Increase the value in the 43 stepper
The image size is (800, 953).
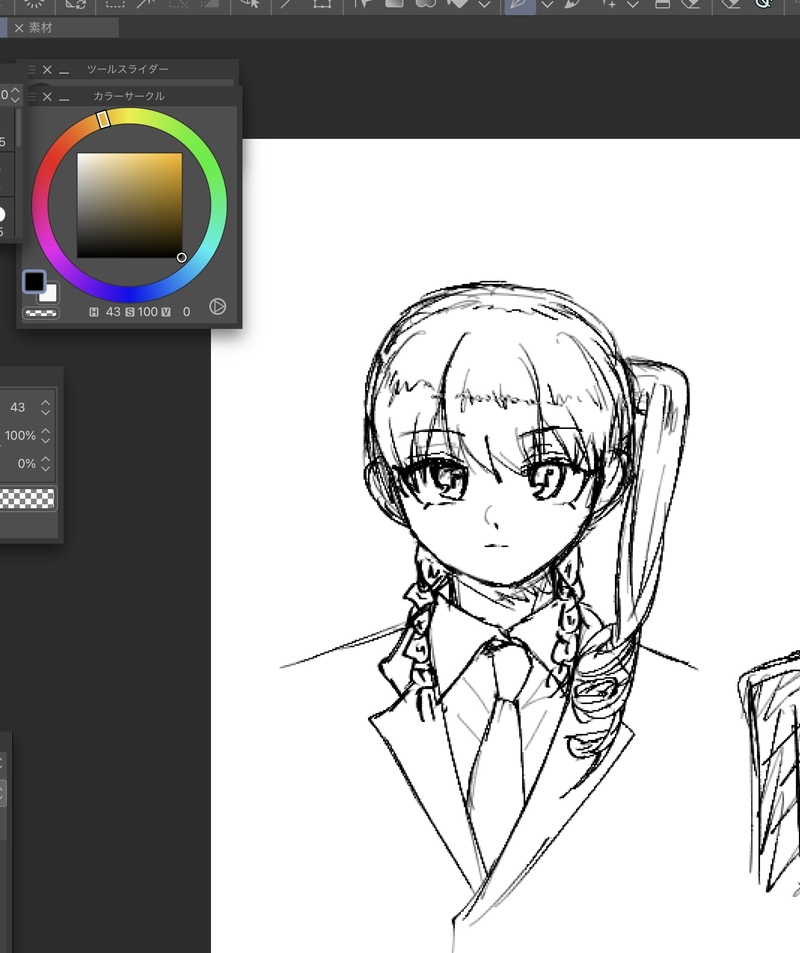point(46,403)
